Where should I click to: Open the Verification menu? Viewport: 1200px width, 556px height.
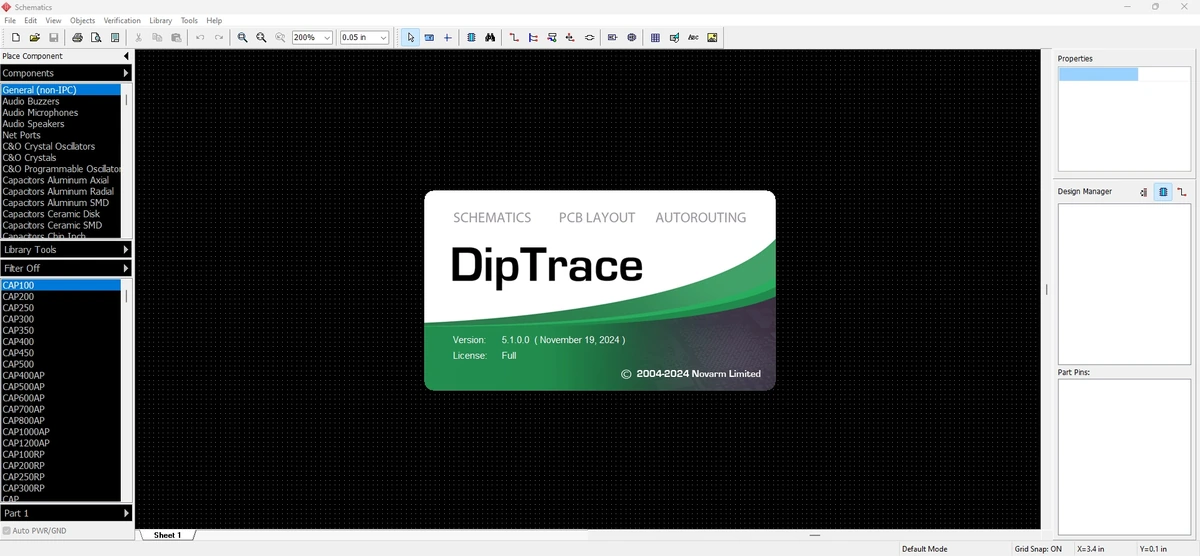(x=123, y=20)
